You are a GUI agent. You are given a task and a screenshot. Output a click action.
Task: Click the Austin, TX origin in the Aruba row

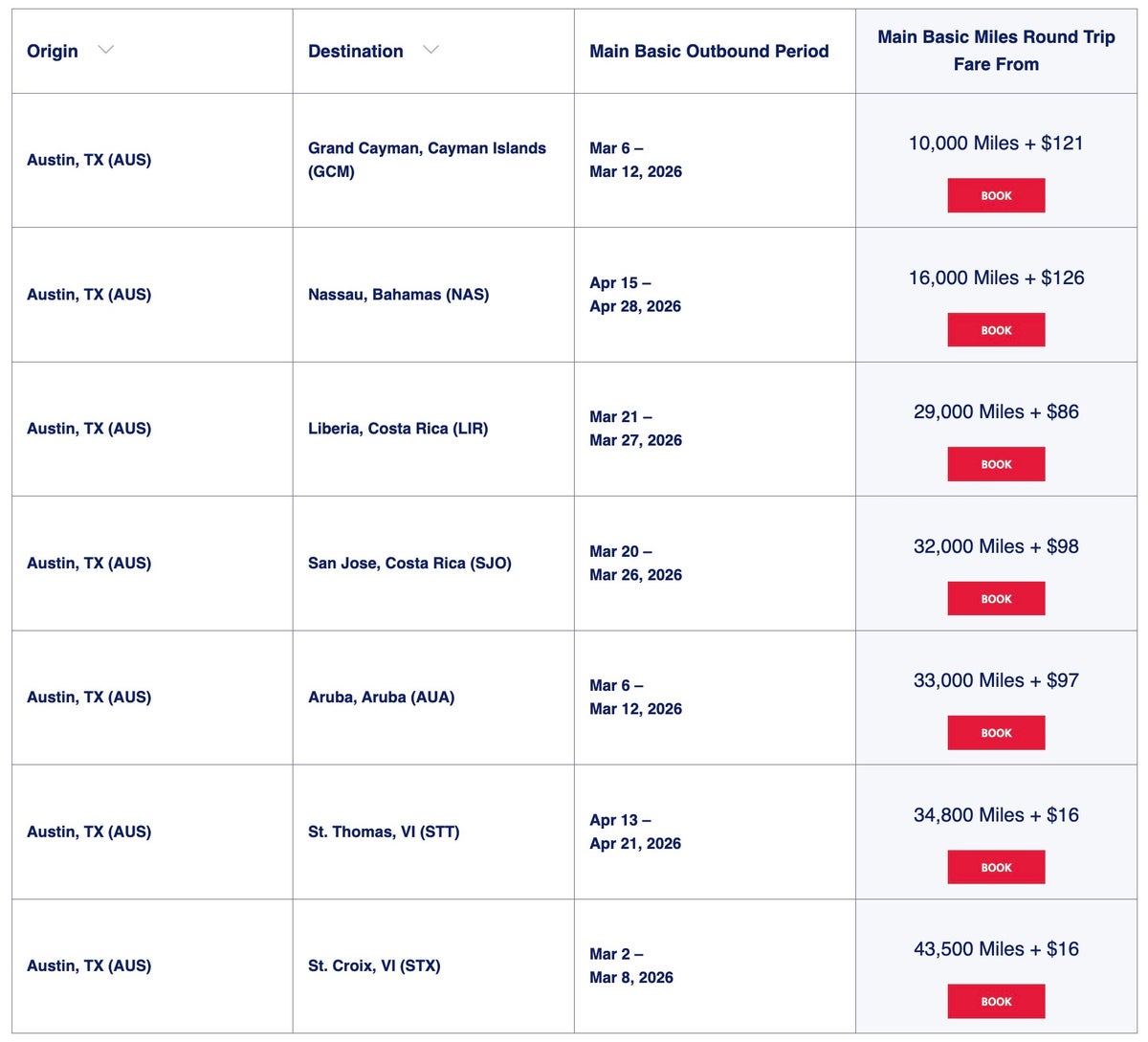[88, 697]
